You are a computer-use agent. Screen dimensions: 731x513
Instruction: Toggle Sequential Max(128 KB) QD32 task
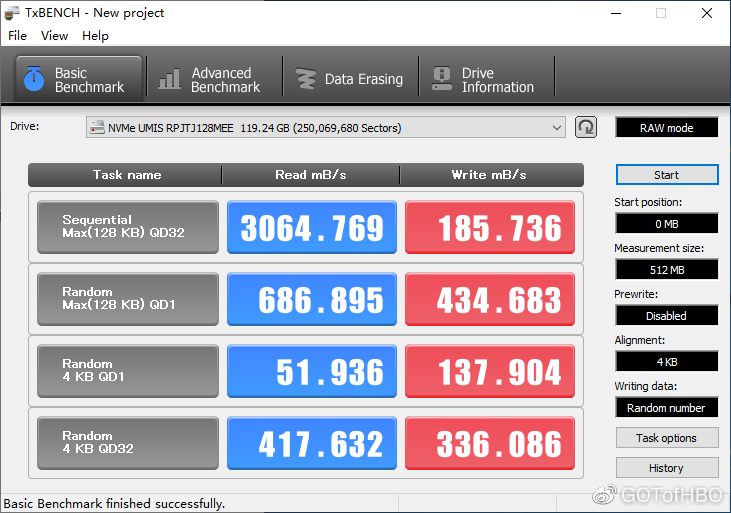coord(127,227)
